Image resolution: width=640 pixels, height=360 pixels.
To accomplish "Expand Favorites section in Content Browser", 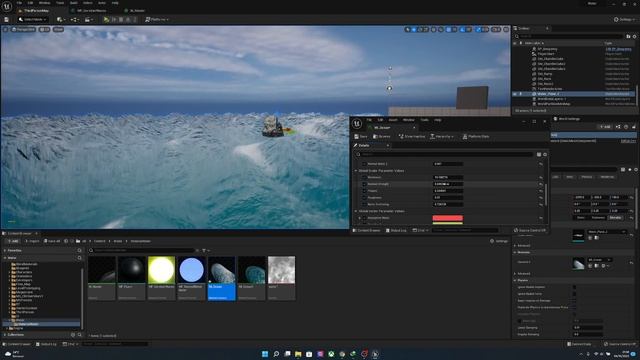I will [x=5, y=250].
